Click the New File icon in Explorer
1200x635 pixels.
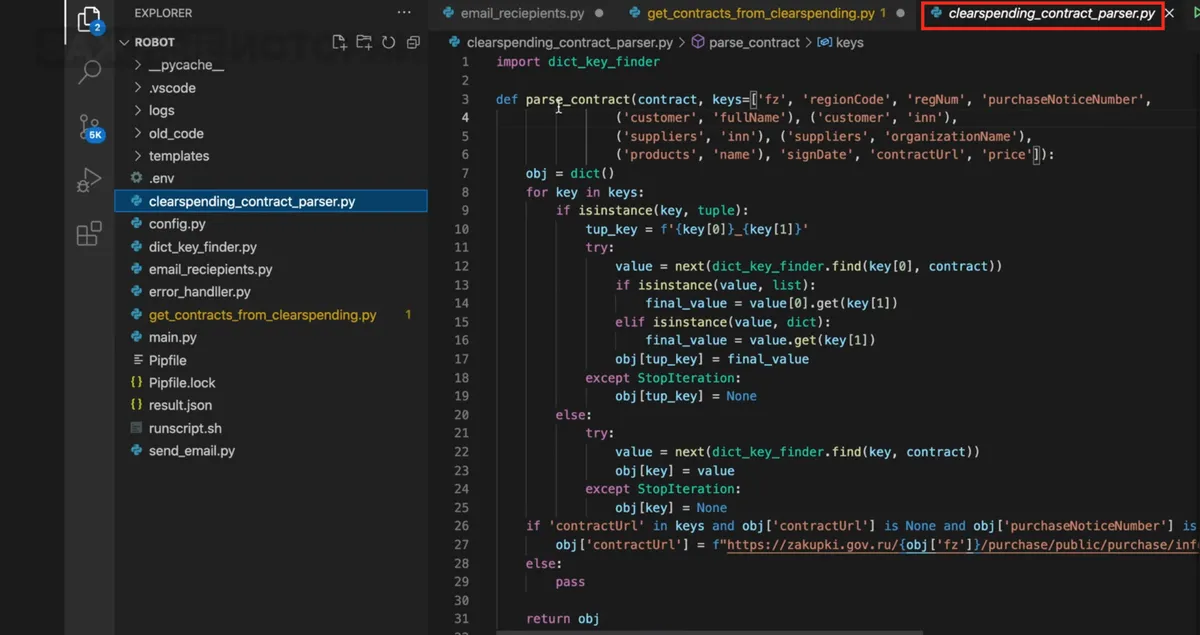tap(340, 42)
